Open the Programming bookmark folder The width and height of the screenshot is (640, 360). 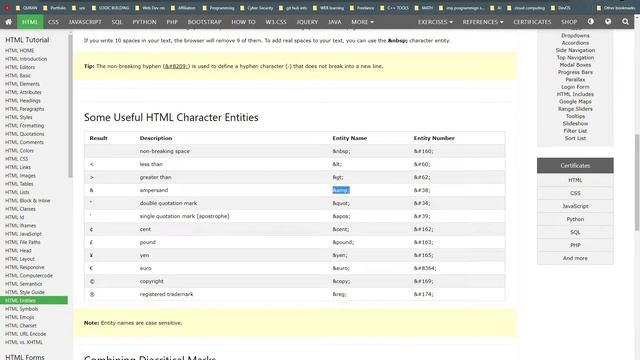218,8
